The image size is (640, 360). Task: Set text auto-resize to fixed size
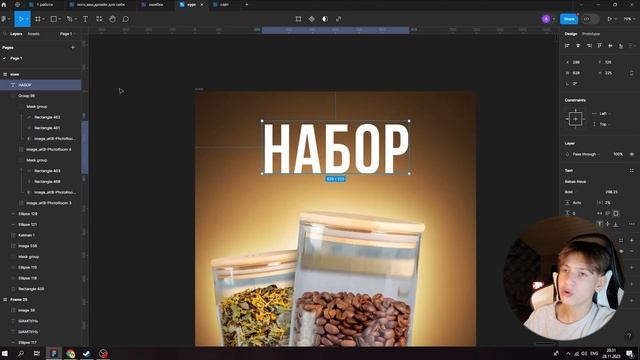click(616, 213)
